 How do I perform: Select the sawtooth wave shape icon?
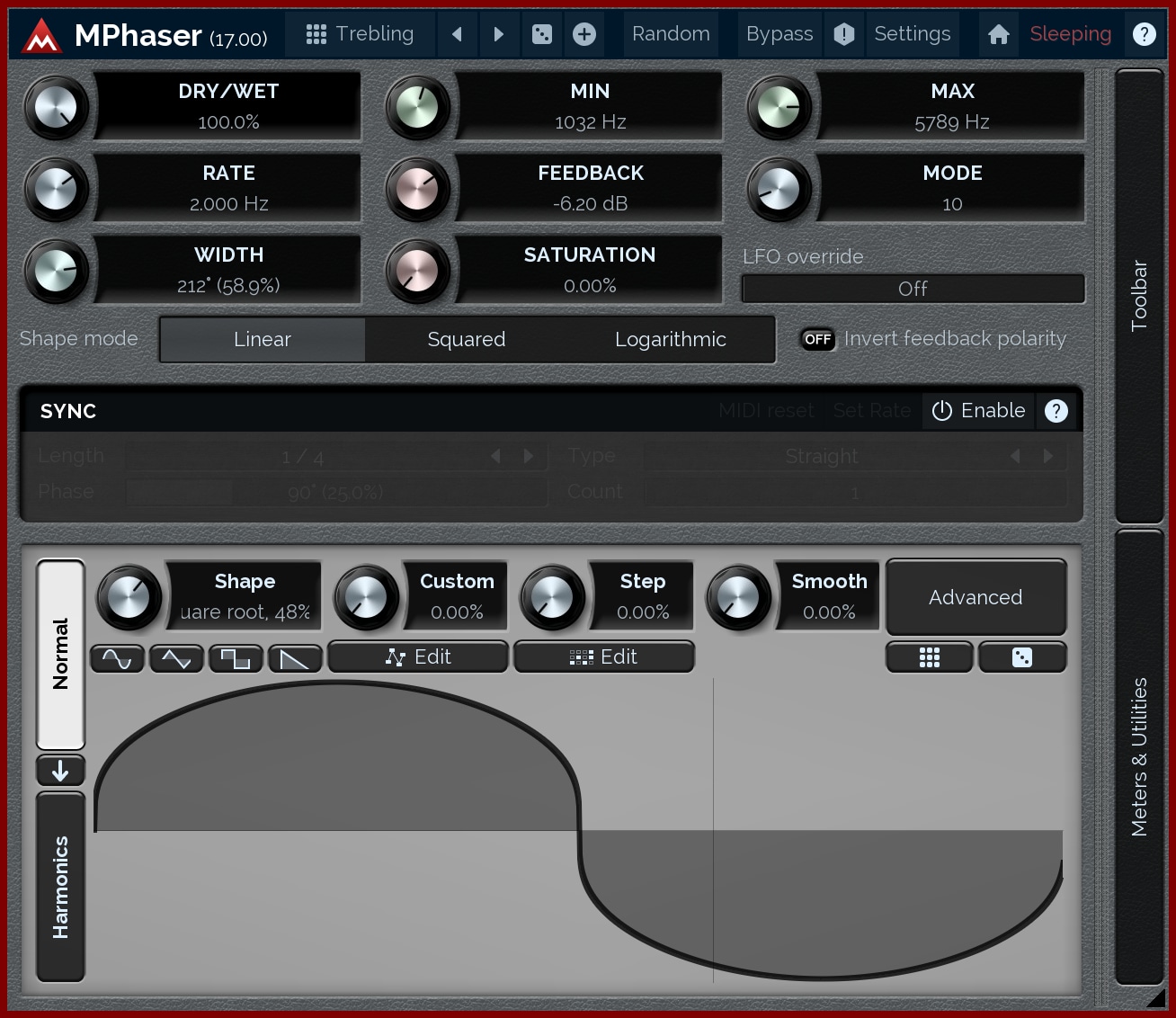pyautogui.click(x=295, y=659)
